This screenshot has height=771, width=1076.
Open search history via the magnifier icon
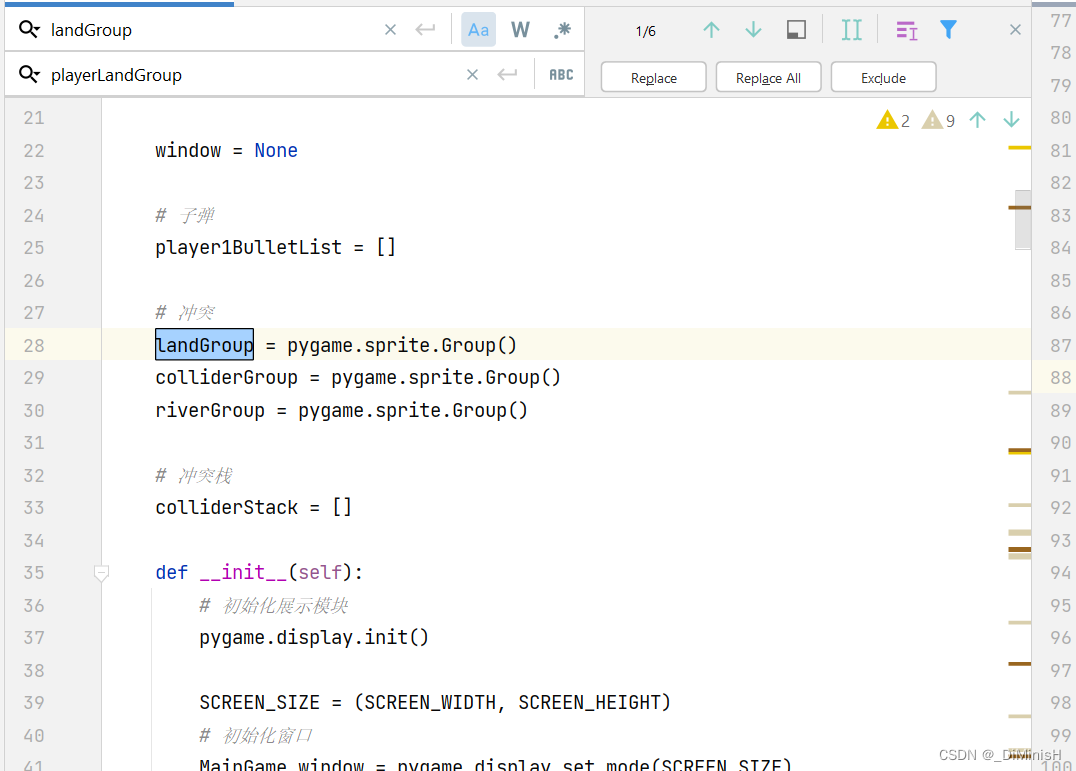(x=30, y=30)
